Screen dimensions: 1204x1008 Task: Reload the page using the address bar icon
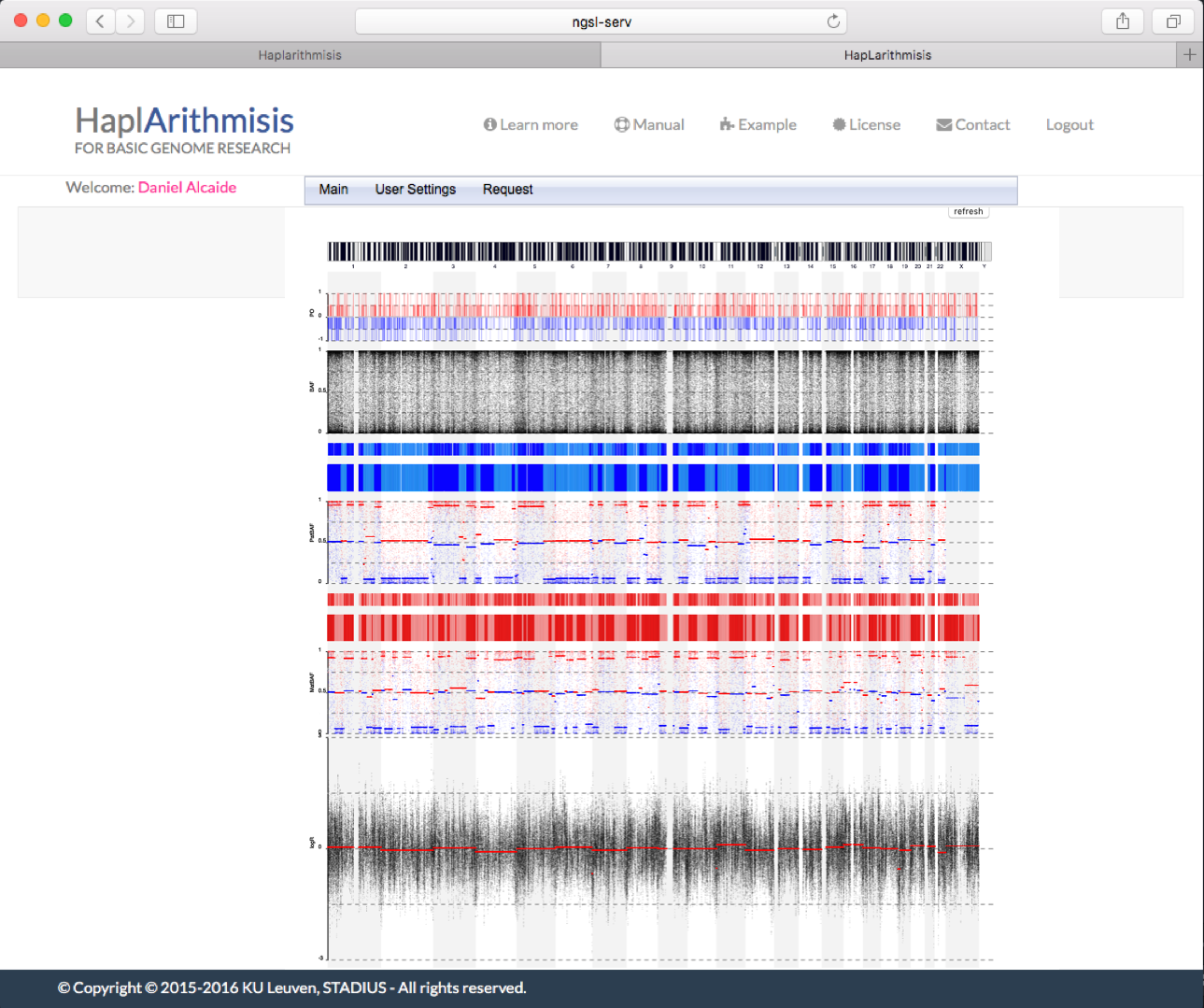point(833,21)
